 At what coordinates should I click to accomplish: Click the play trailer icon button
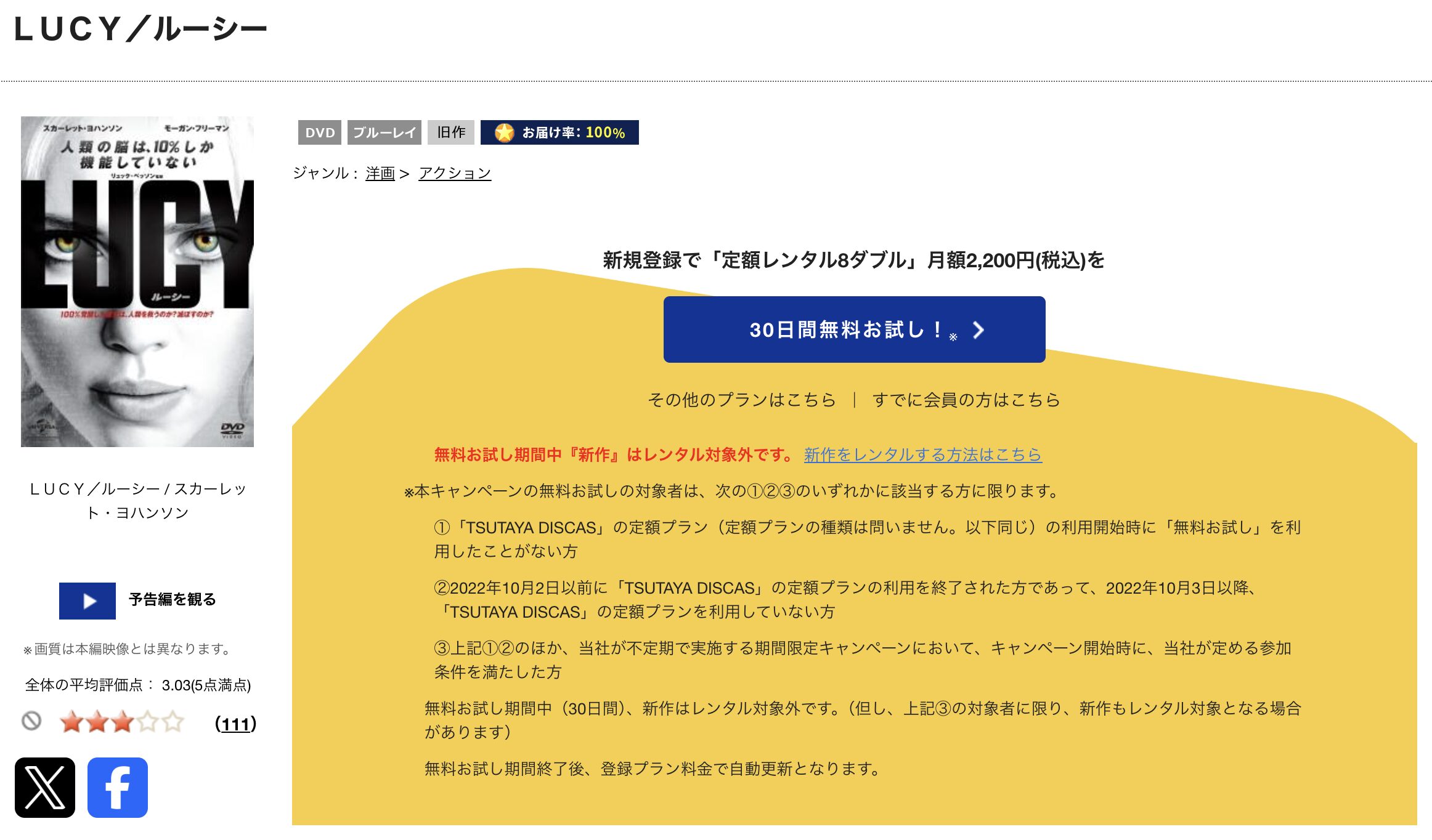[x=87, y=600]
